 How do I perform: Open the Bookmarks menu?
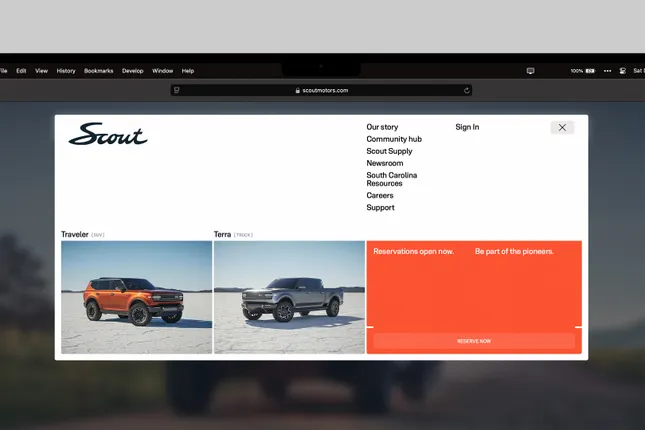[98, 71]
